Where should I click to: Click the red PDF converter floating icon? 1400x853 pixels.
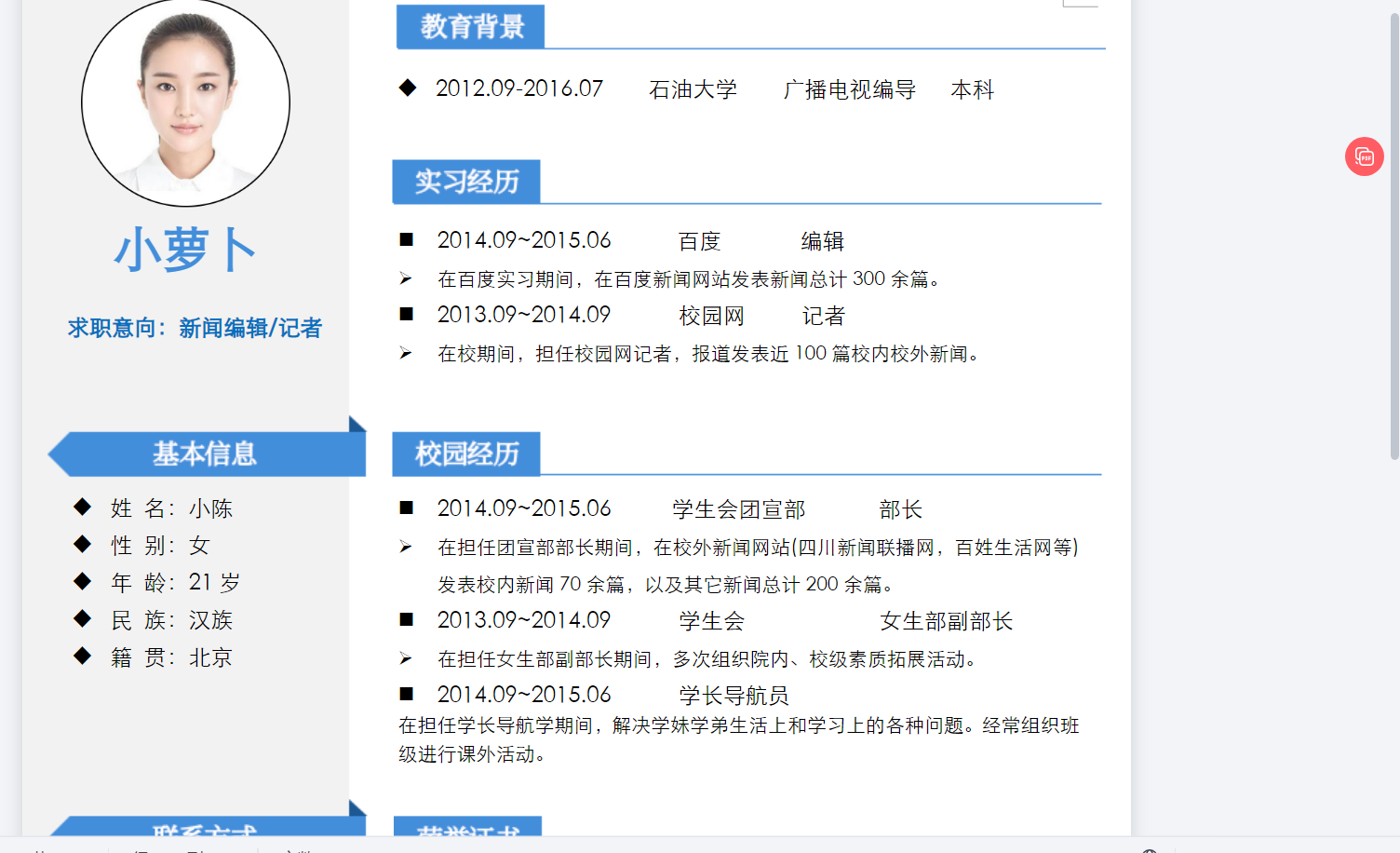pyautogui.click(x=1364, y=156)
